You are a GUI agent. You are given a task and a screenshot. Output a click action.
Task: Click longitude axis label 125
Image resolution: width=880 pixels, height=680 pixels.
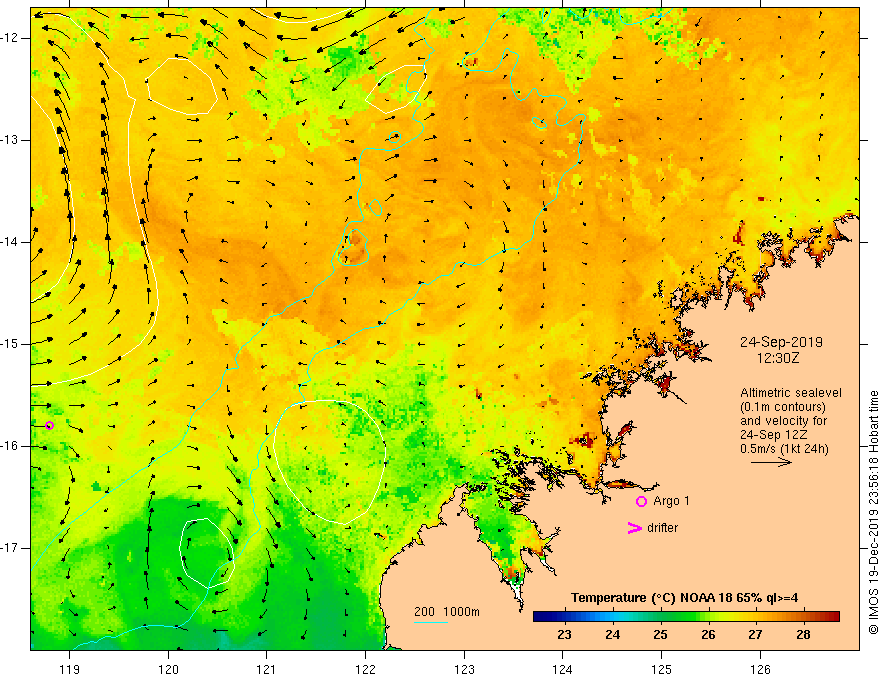(x=662, y=669)
